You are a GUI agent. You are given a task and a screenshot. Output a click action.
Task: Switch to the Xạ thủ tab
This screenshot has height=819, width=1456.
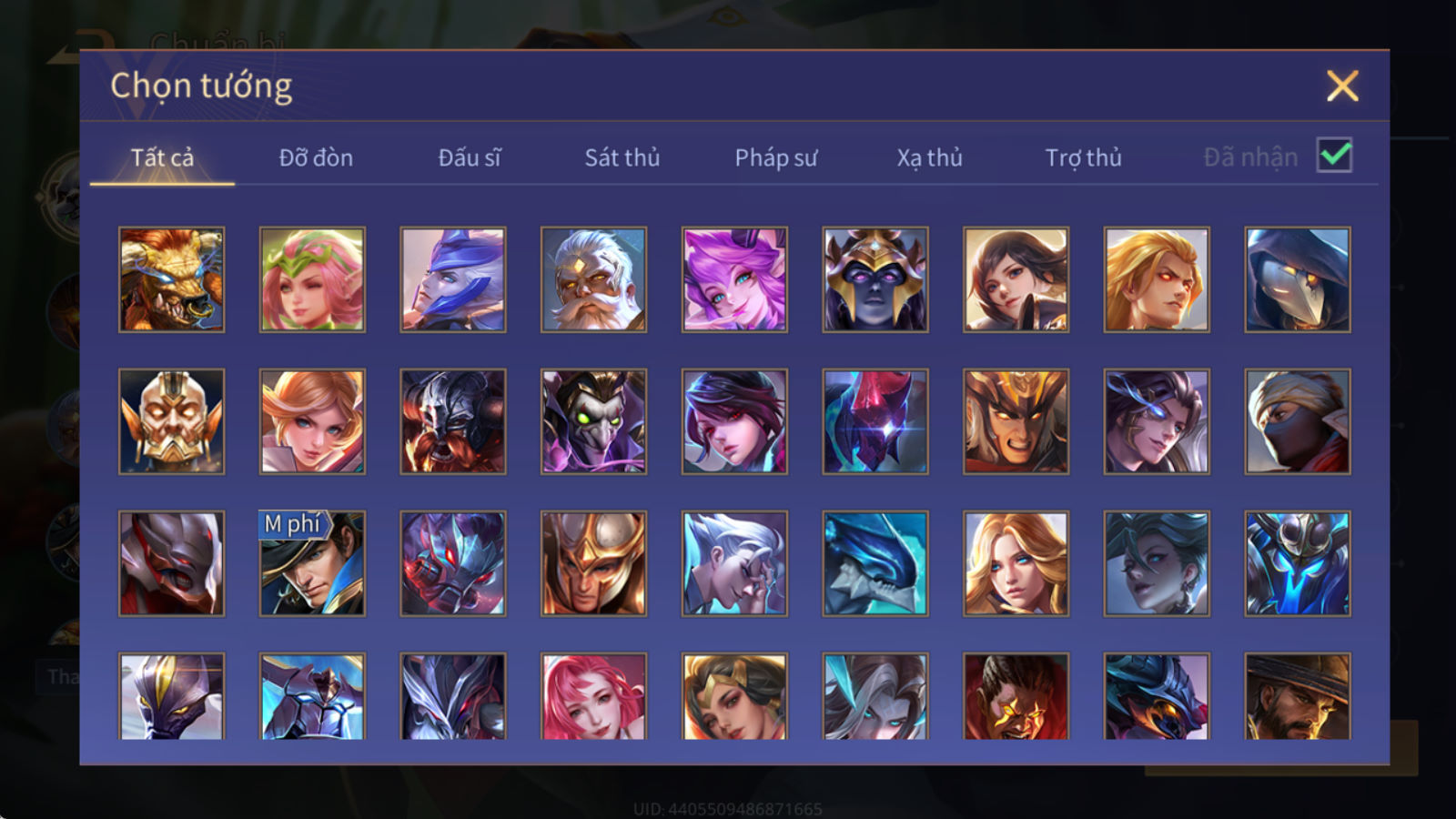coord(929,157)
